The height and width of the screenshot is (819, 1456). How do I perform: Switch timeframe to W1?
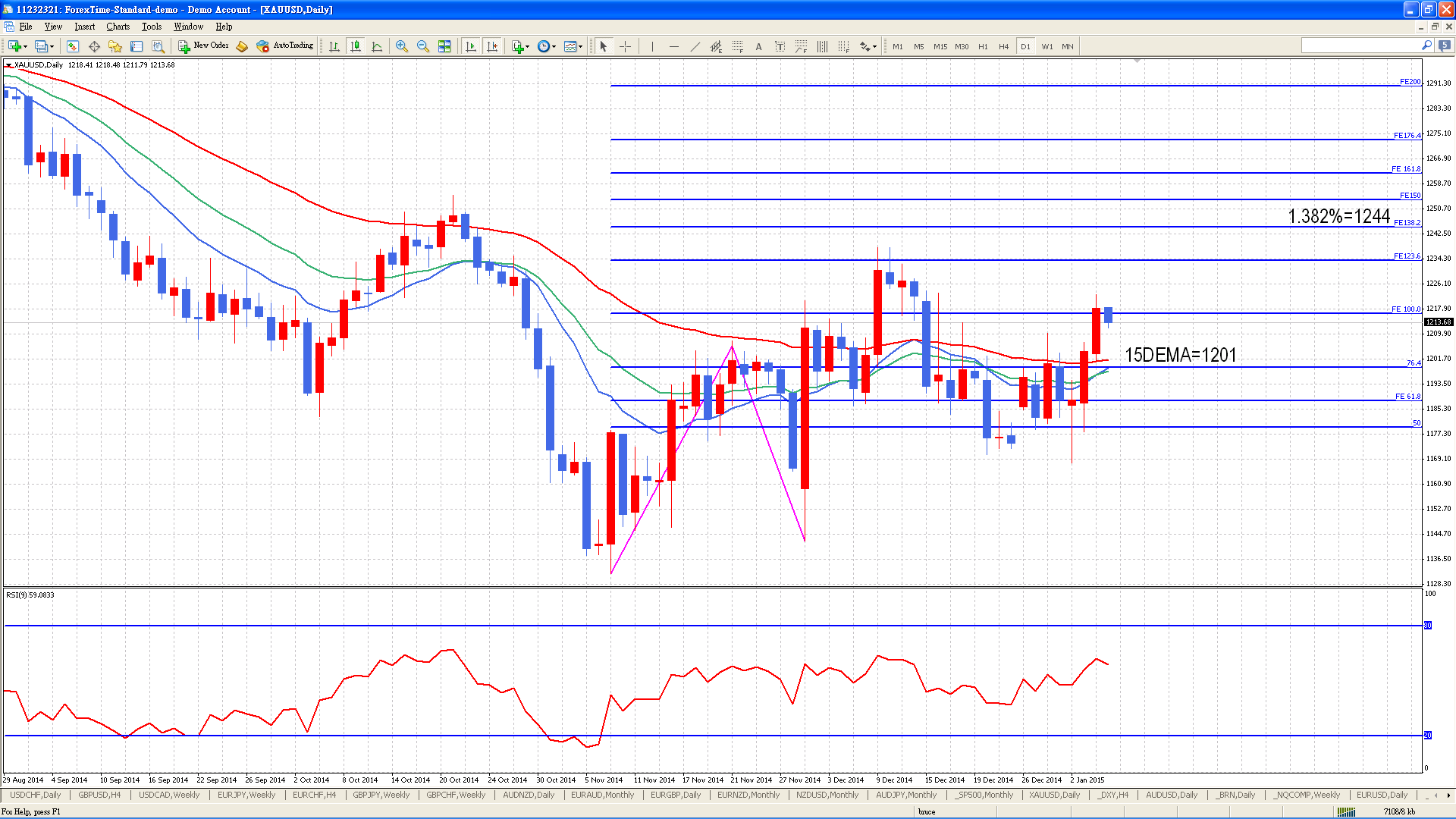tap(1047, 46)
